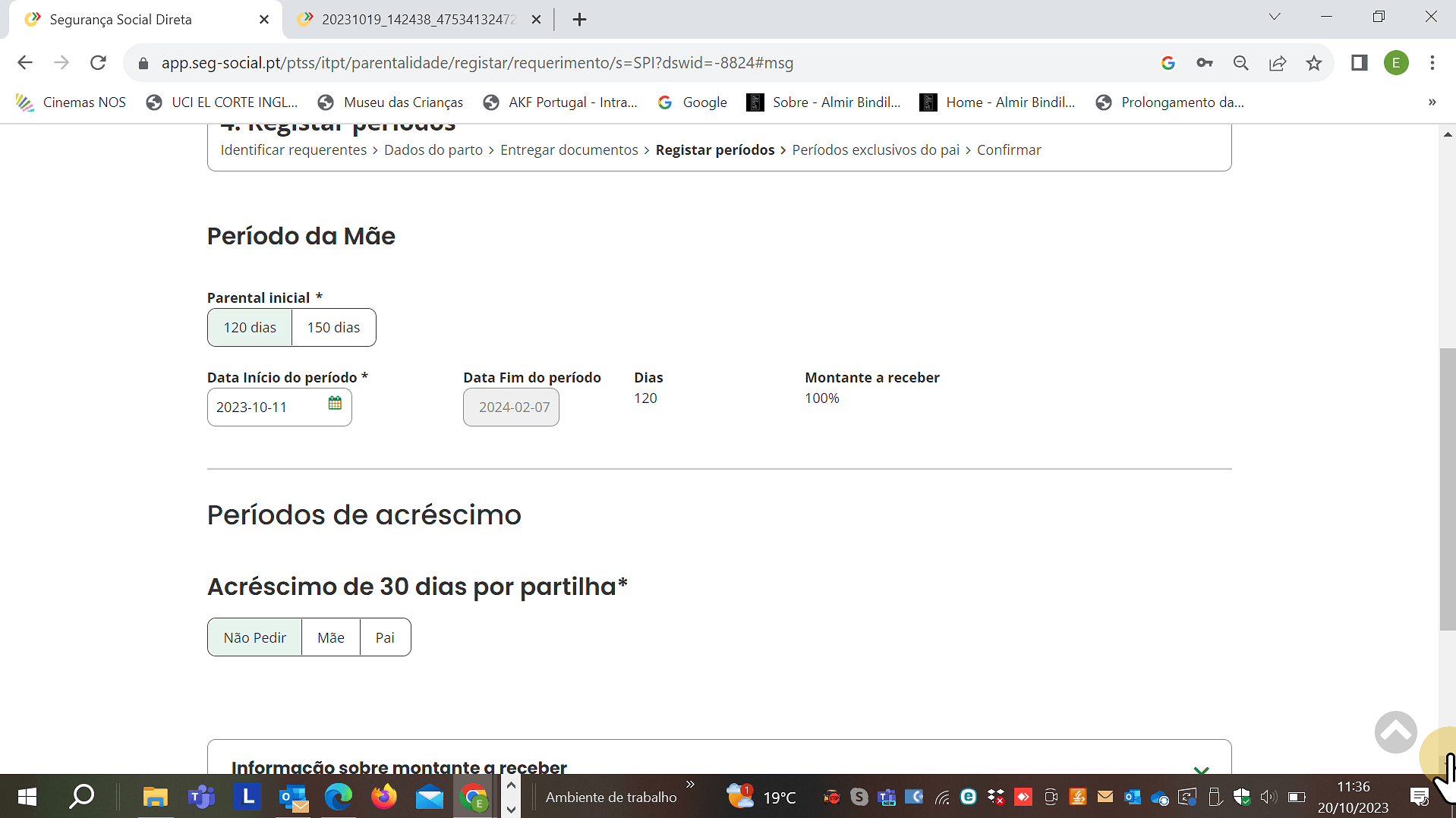Click the zoom magnifier in address bar
Viewport: 1456px width, 818px height.
[x=1241, y=63]
